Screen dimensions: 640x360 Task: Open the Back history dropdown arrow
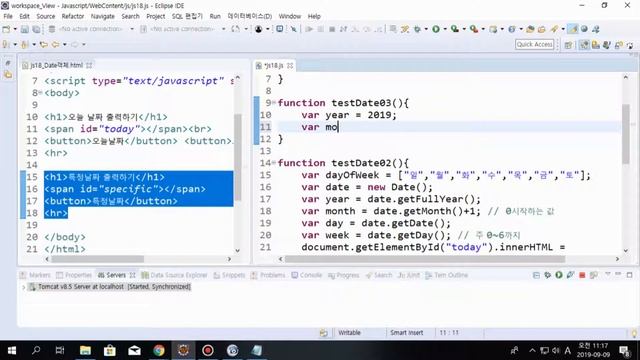(65, 44)
